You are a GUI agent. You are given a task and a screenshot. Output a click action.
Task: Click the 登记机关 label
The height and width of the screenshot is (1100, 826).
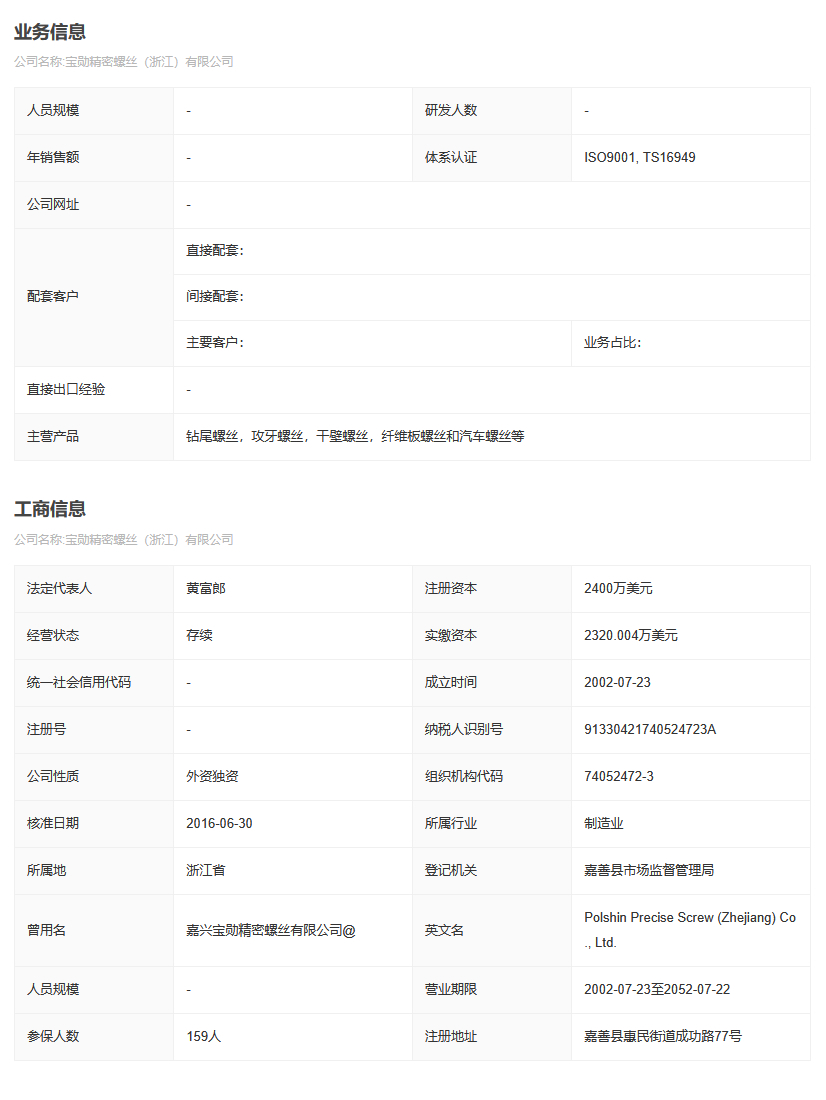pos(451,871)
